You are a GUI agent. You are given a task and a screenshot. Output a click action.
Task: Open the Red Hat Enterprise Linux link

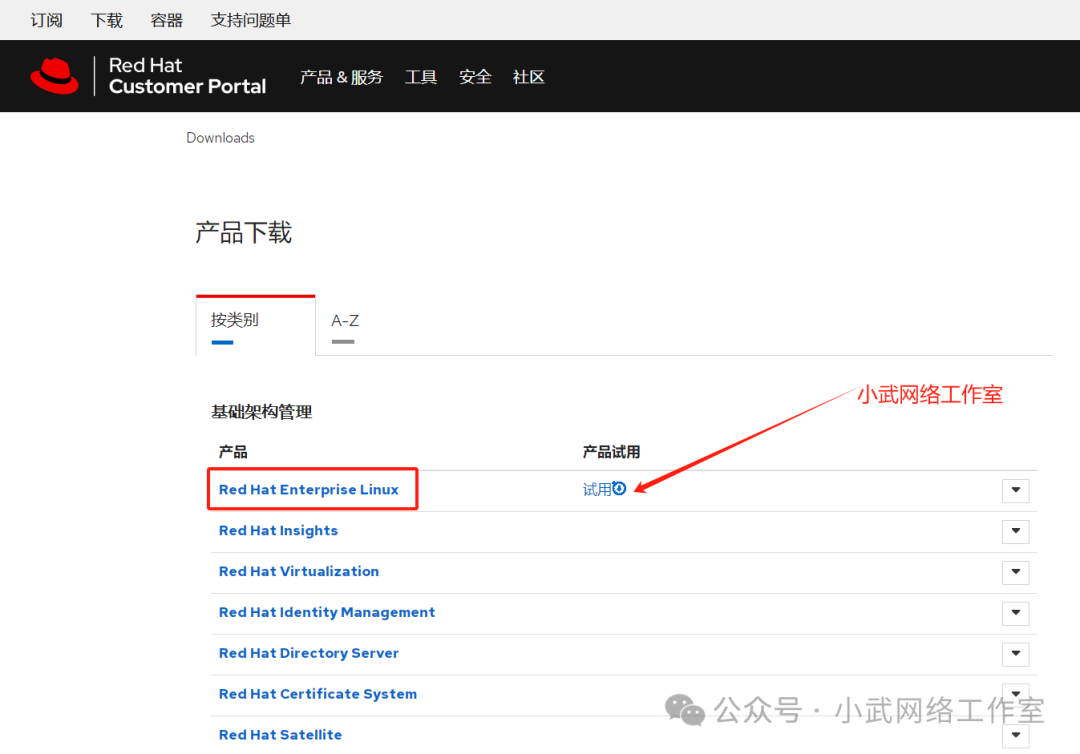coord(309,490)
